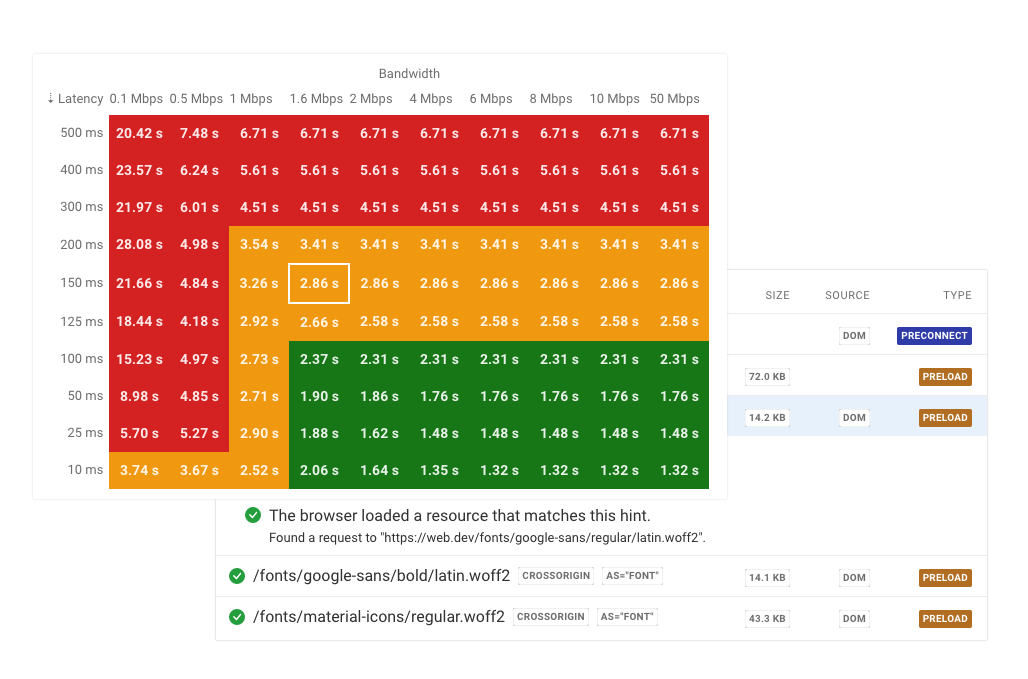
Task: Click green check icon for material-icons font
Action: pos(237,617)
